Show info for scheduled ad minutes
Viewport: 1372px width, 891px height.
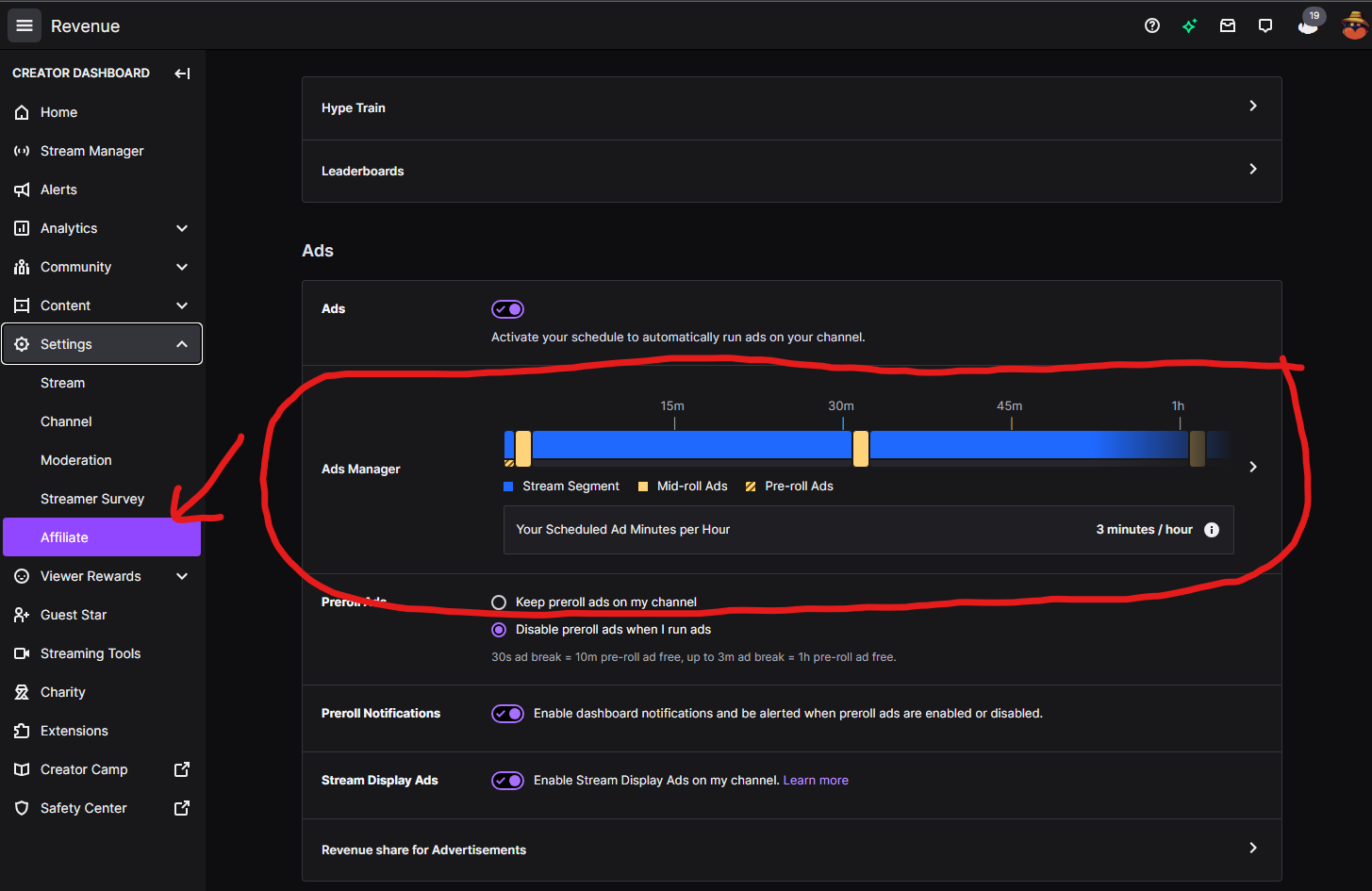1212,530
